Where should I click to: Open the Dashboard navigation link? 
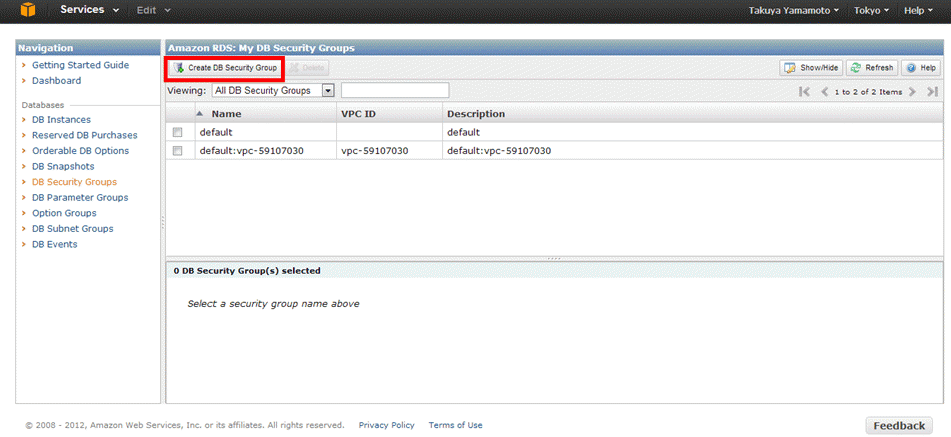point(56,81)
